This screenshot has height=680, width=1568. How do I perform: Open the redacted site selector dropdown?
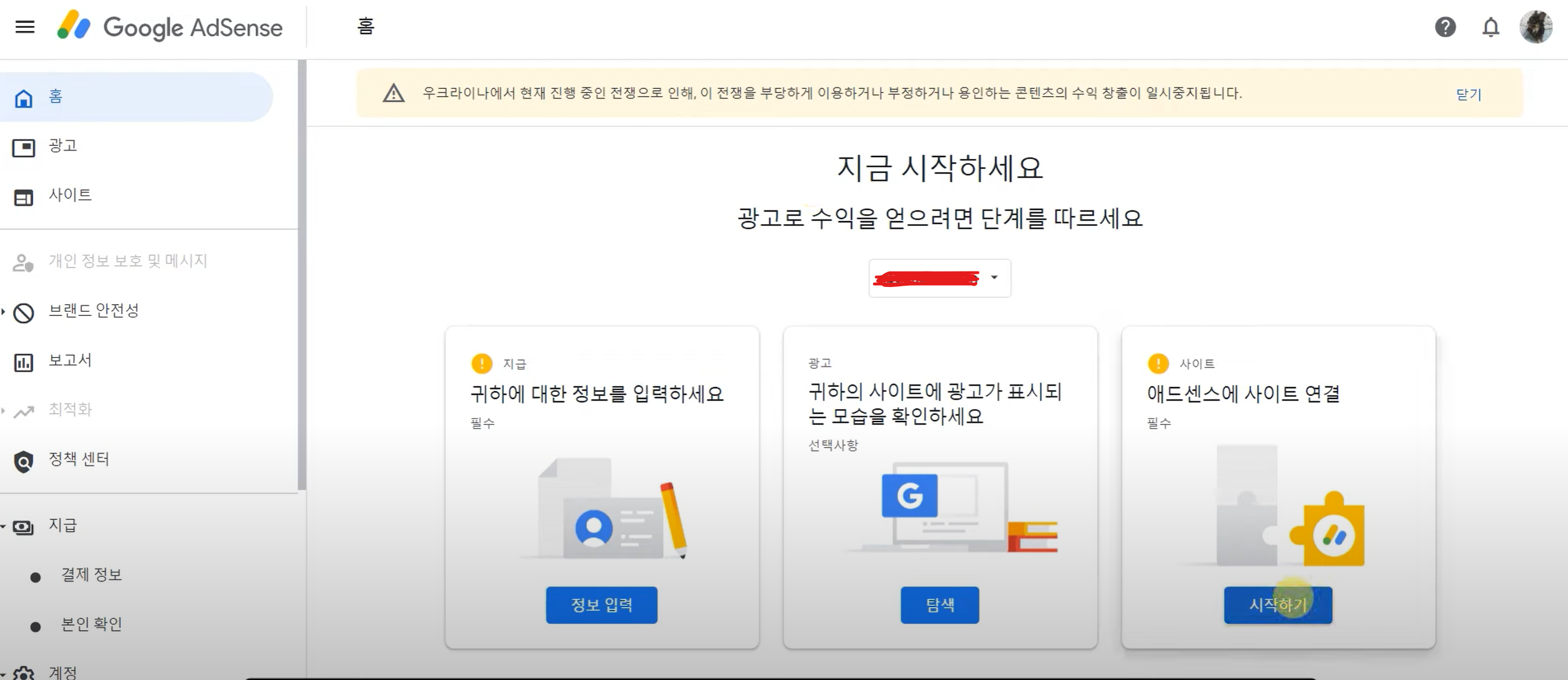939,278
